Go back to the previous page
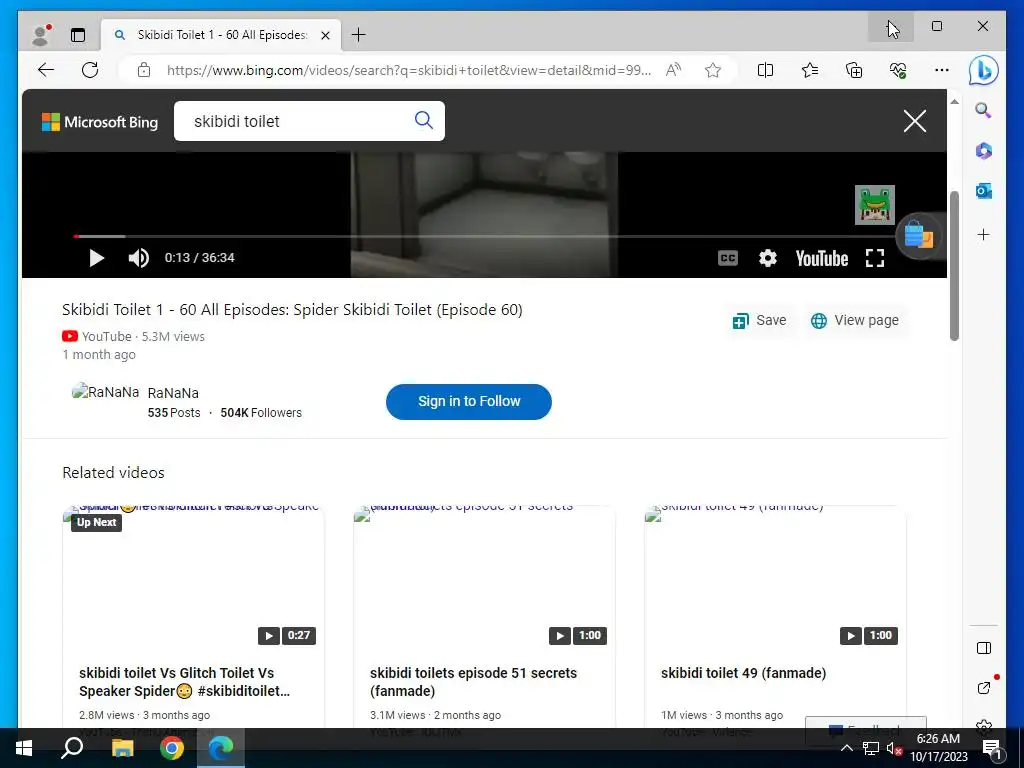Viewport: 1024px width, 768px height. (x=46, y=70)
